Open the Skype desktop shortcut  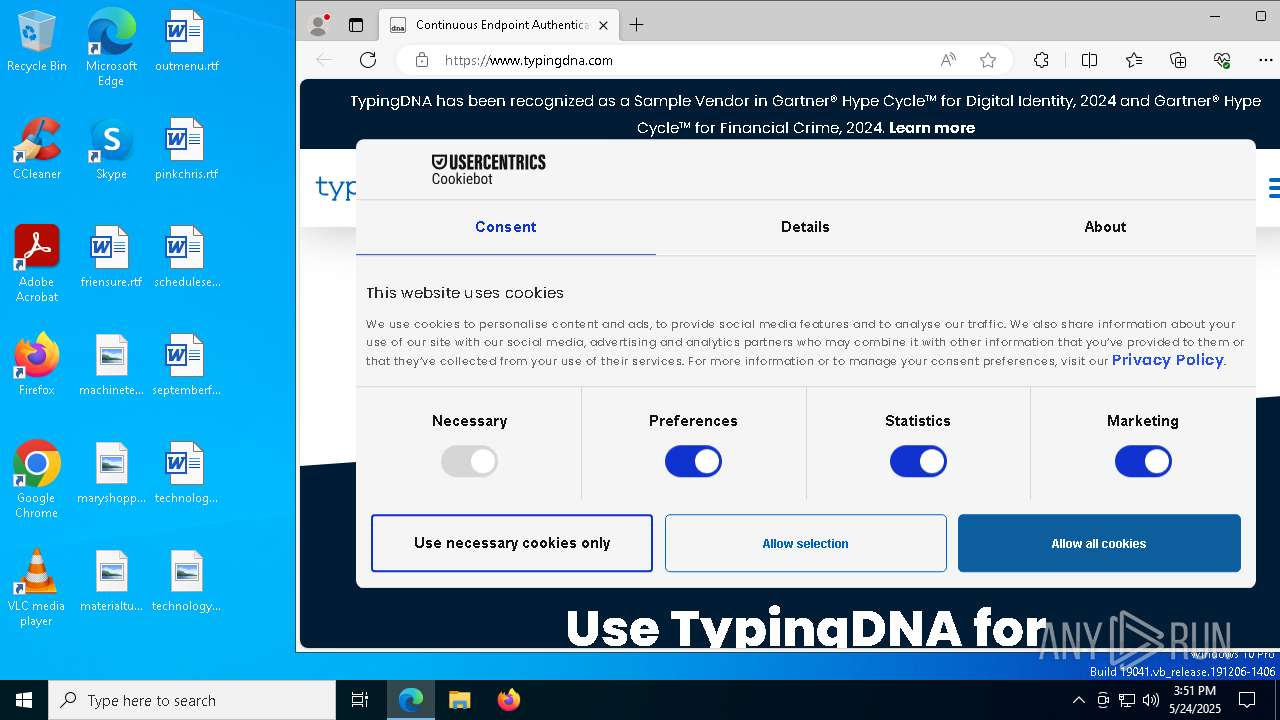pyautogui.click(x=111, y=150)
